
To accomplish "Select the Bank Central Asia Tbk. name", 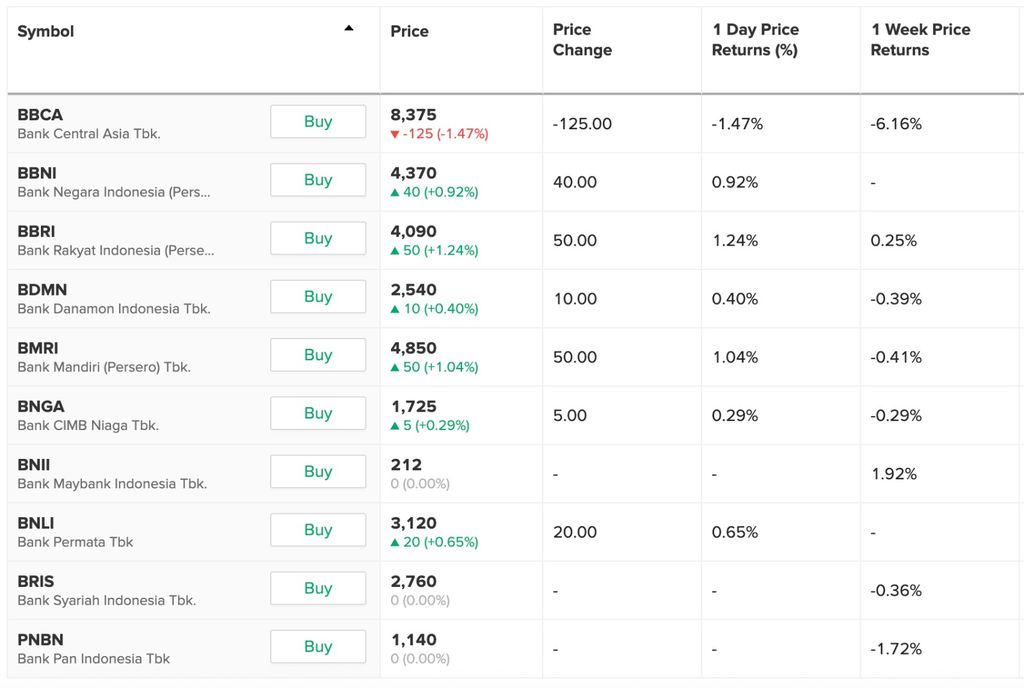I will (x=89, y=134).
